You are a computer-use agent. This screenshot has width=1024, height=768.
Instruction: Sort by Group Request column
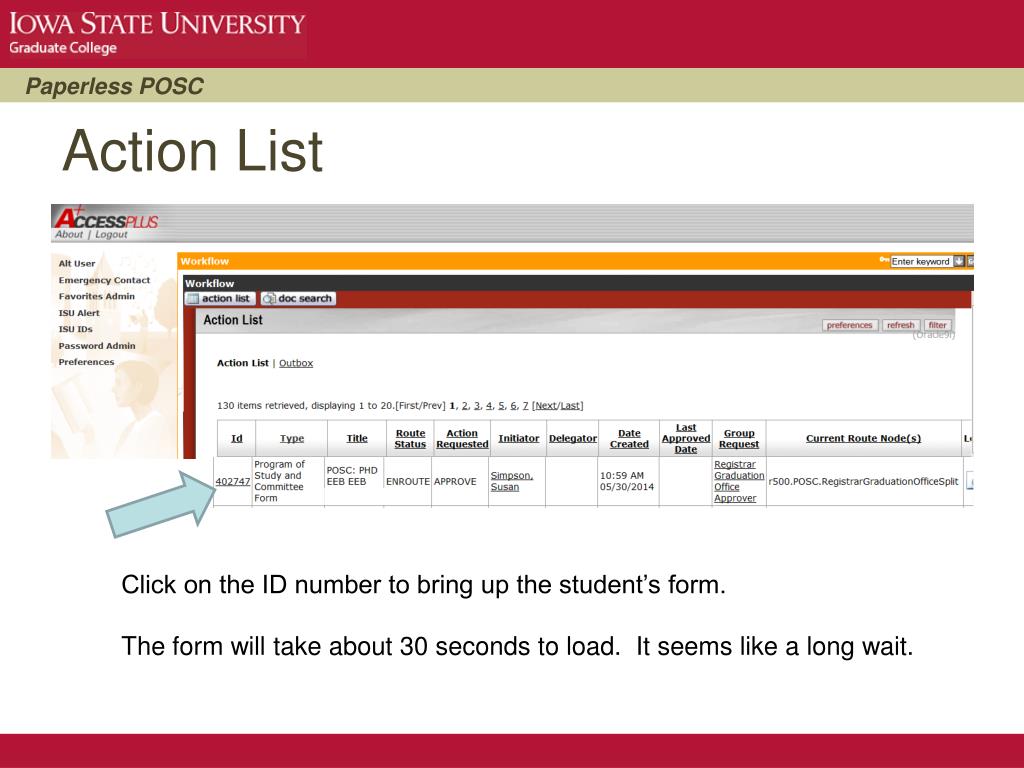(739, 438)
